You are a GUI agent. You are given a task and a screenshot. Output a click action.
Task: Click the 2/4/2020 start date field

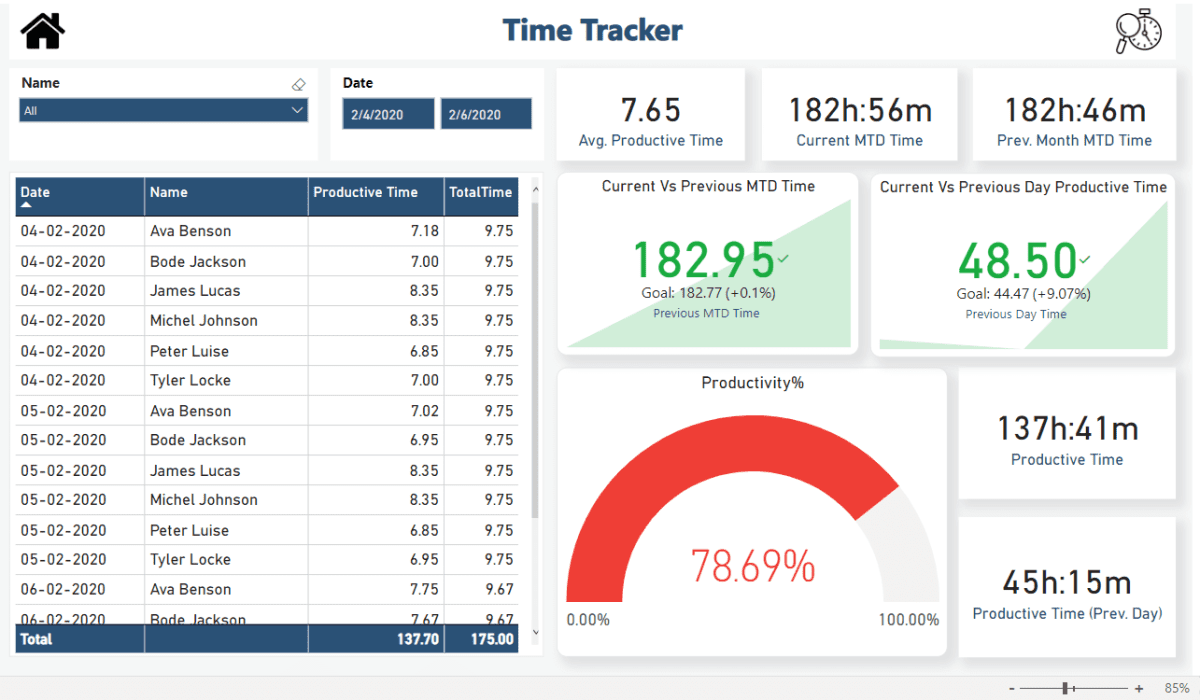coord(388,113)
